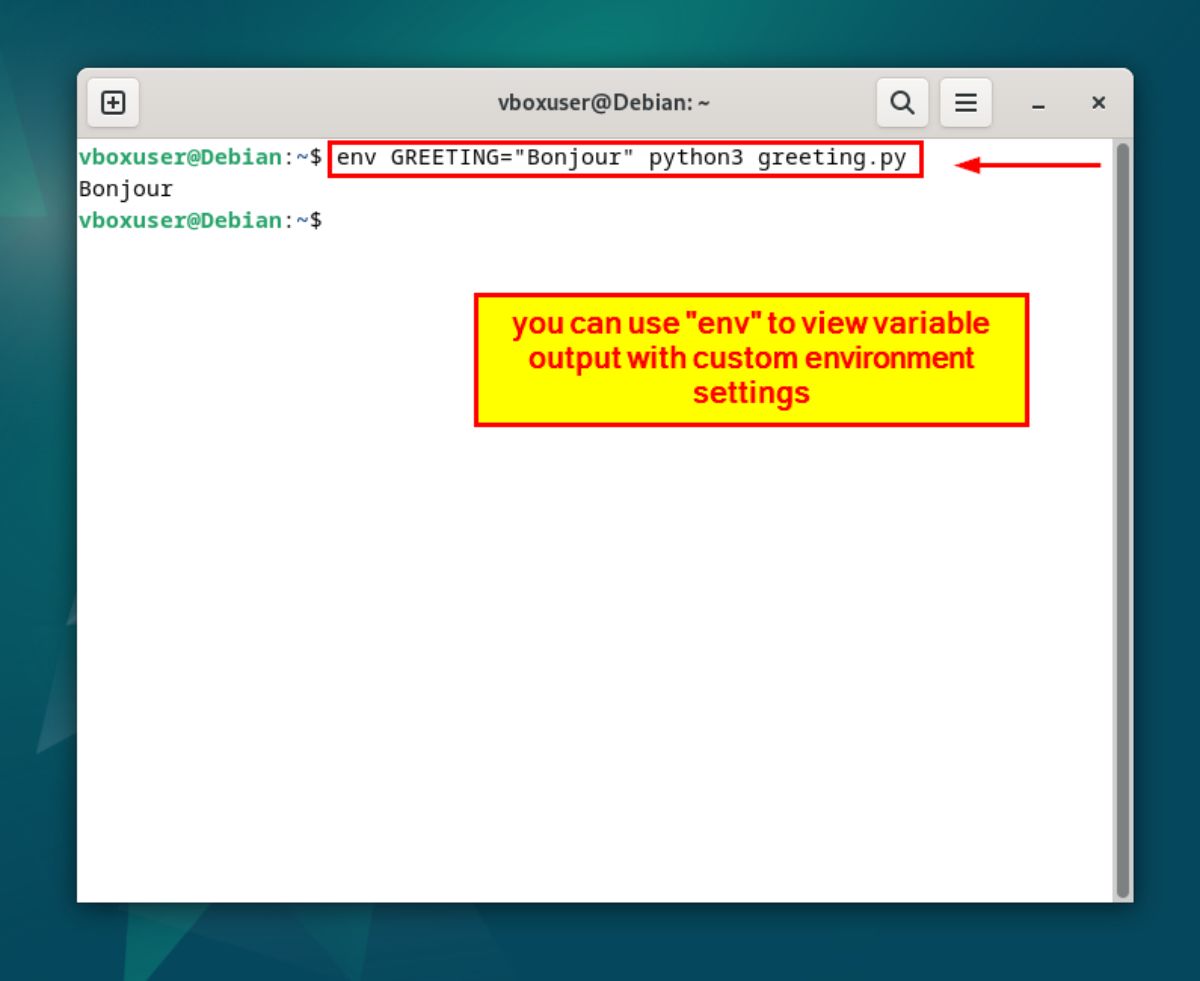This screenshot has height=981, width=1200.
Task: Click the word env in the command
Action: (x=356, y=158)
